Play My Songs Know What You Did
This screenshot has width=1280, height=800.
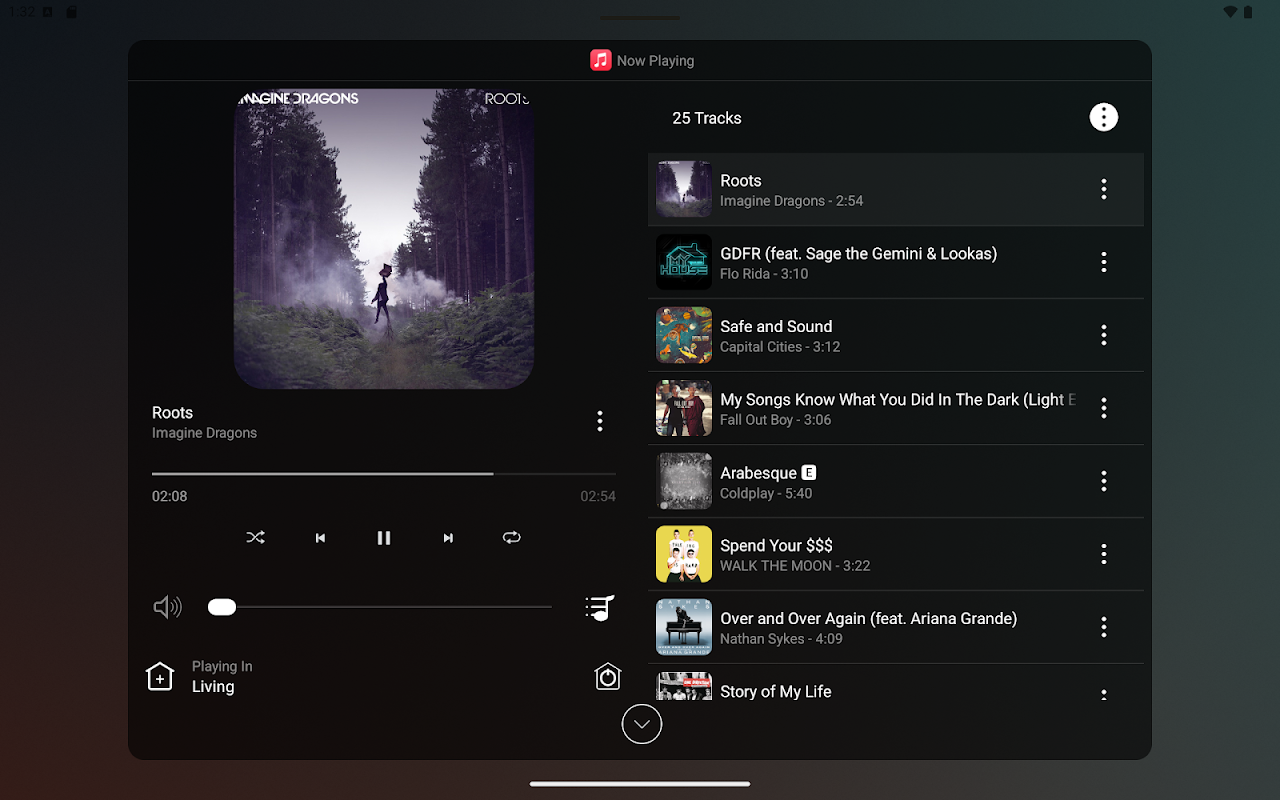tap(898, 400)
